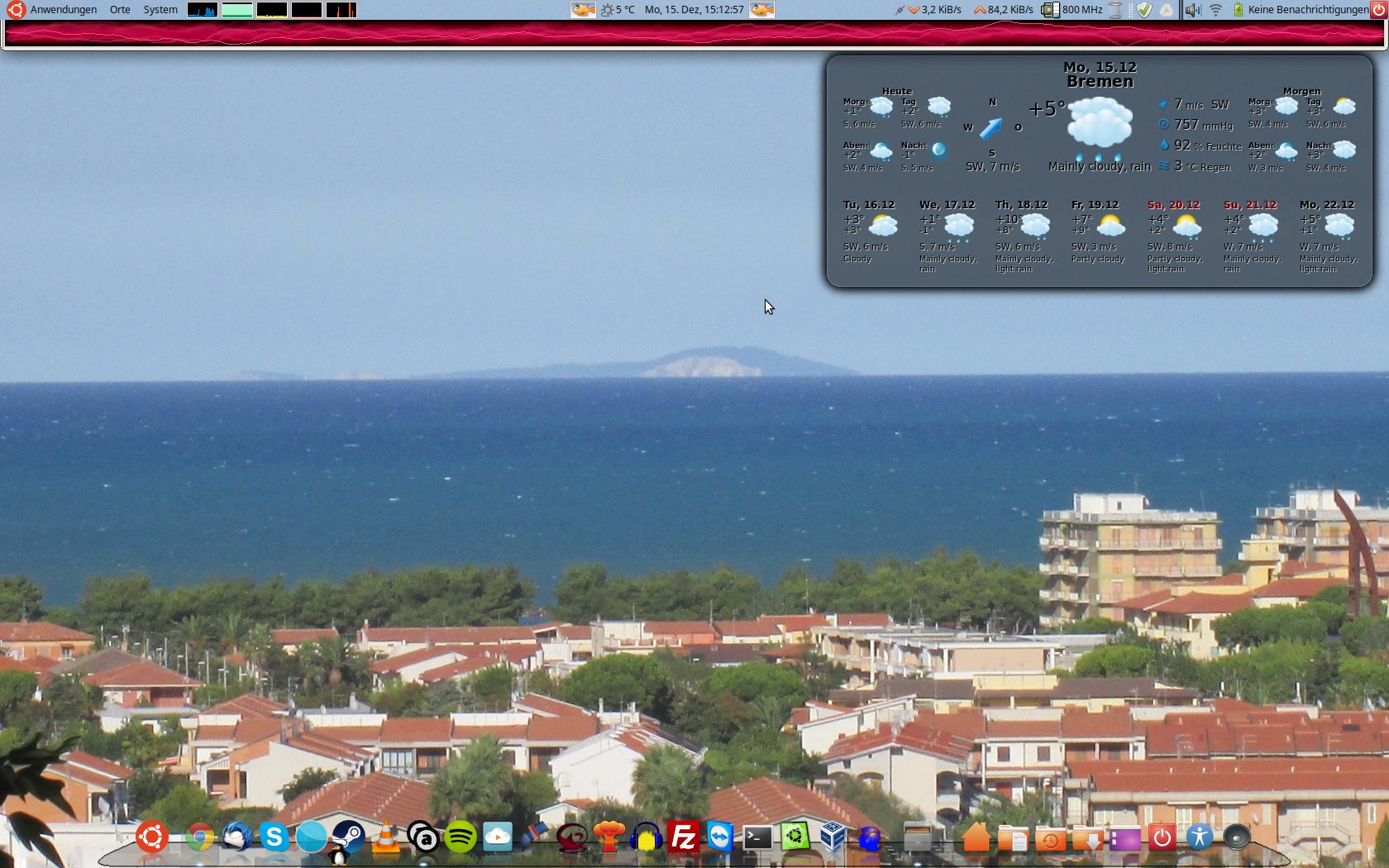Open the Orte menu
This screenshot has width=1389, height=868.
pyautogui.click(x=120, y=10)
